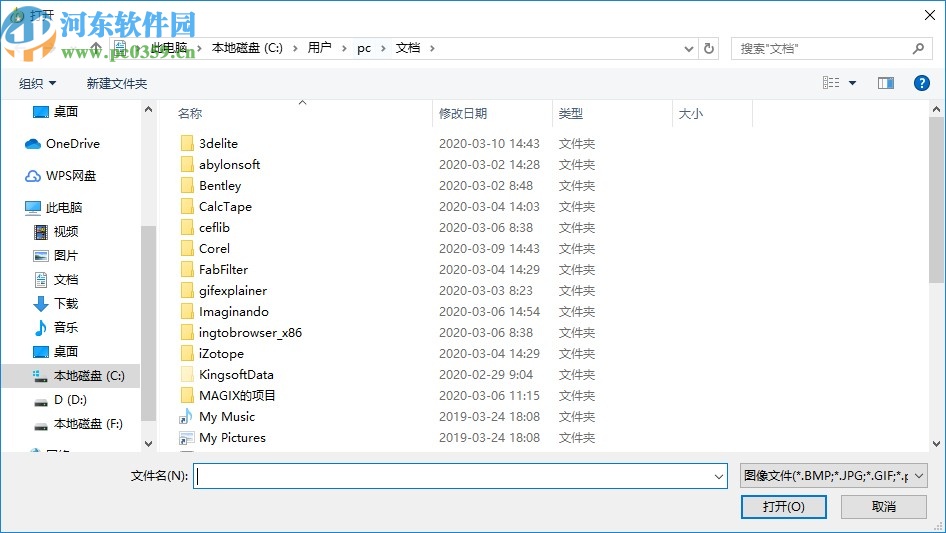The image size is (946, 533).
Task: Click the CalcTape folder icon
Action: pyautogui.click(x=187, y=206)
